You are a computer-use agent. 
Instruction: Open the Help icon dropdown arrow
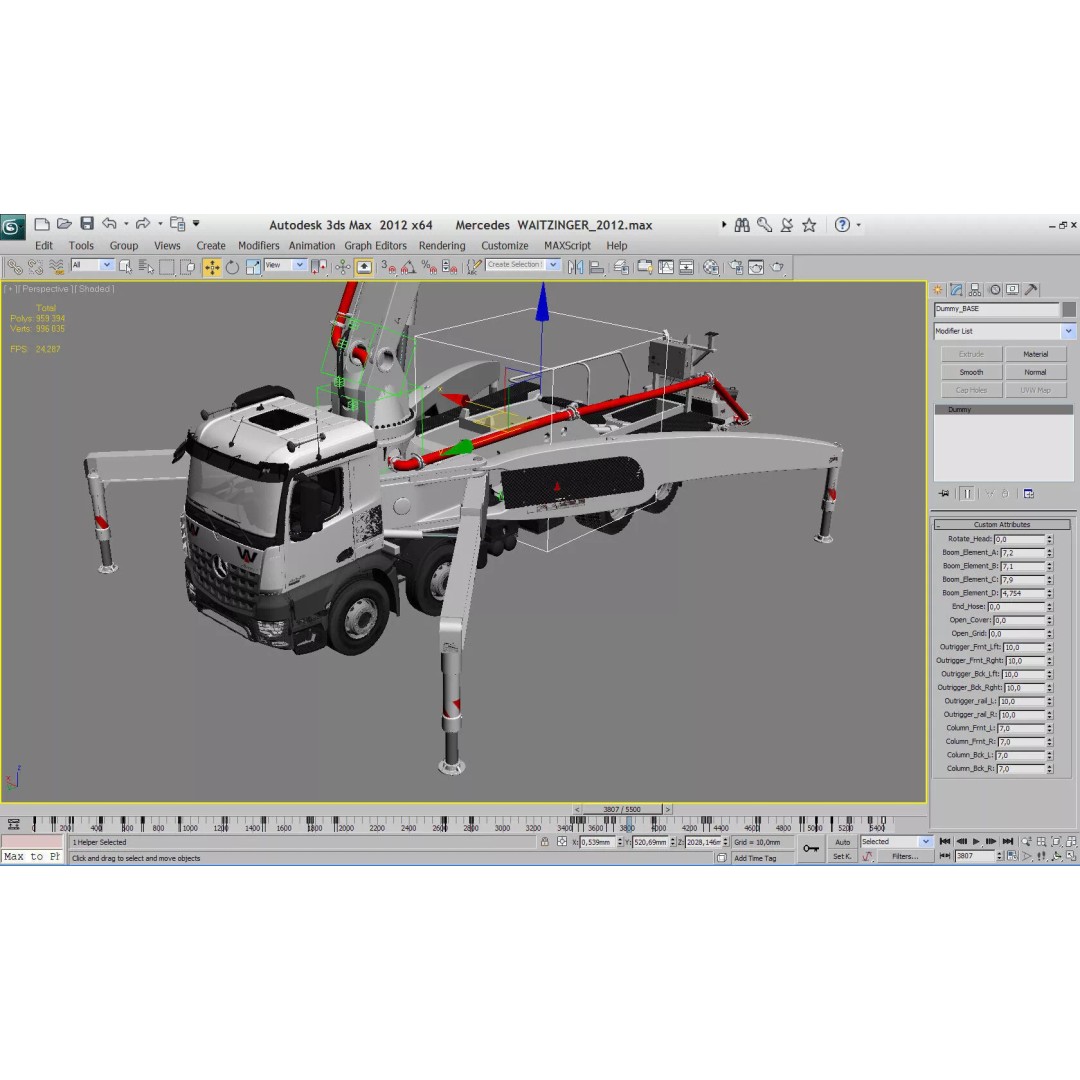coord(858,225)
